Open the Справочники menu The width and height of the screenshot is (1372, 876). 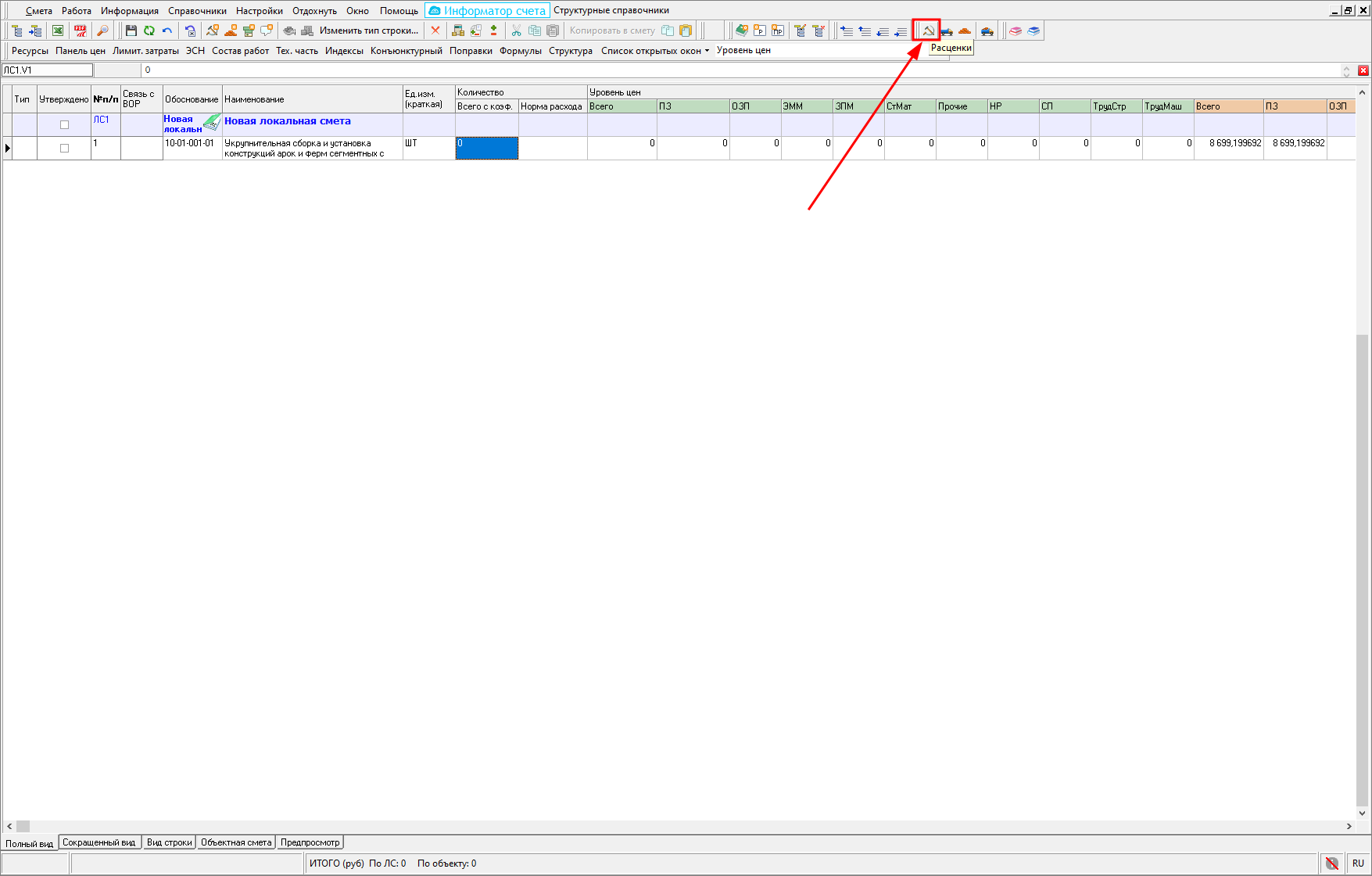[197, 11]
